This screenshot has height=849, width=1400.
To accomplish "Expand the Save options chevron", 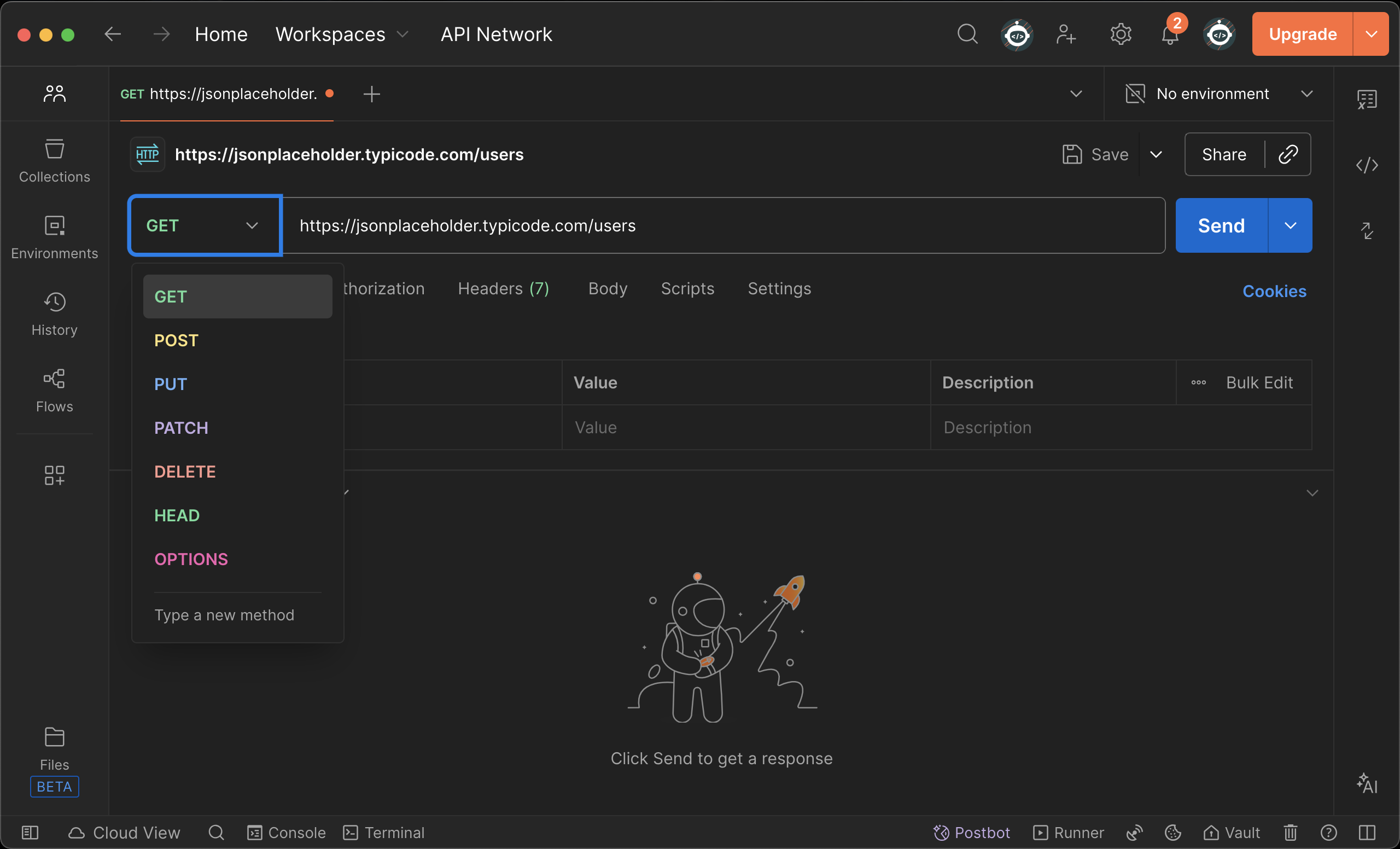I will 1156,155.
